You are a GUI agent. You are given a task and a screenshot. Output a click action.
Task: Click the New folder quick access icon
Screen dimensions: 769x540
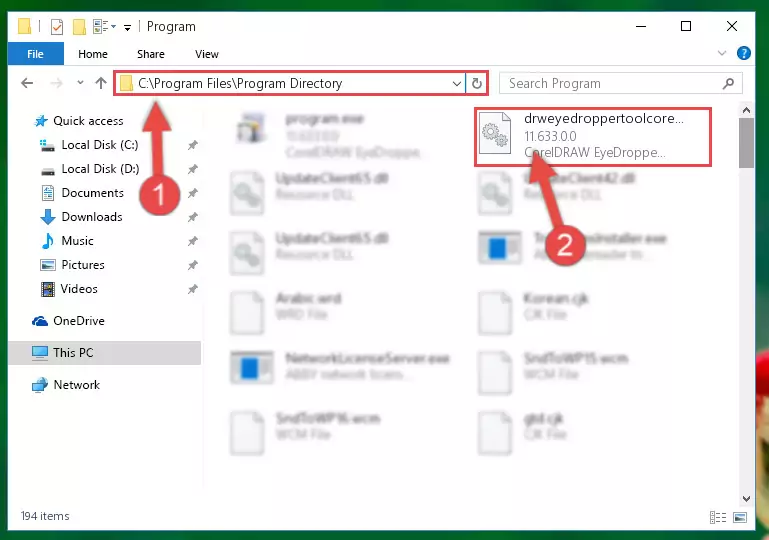point(79,26)
